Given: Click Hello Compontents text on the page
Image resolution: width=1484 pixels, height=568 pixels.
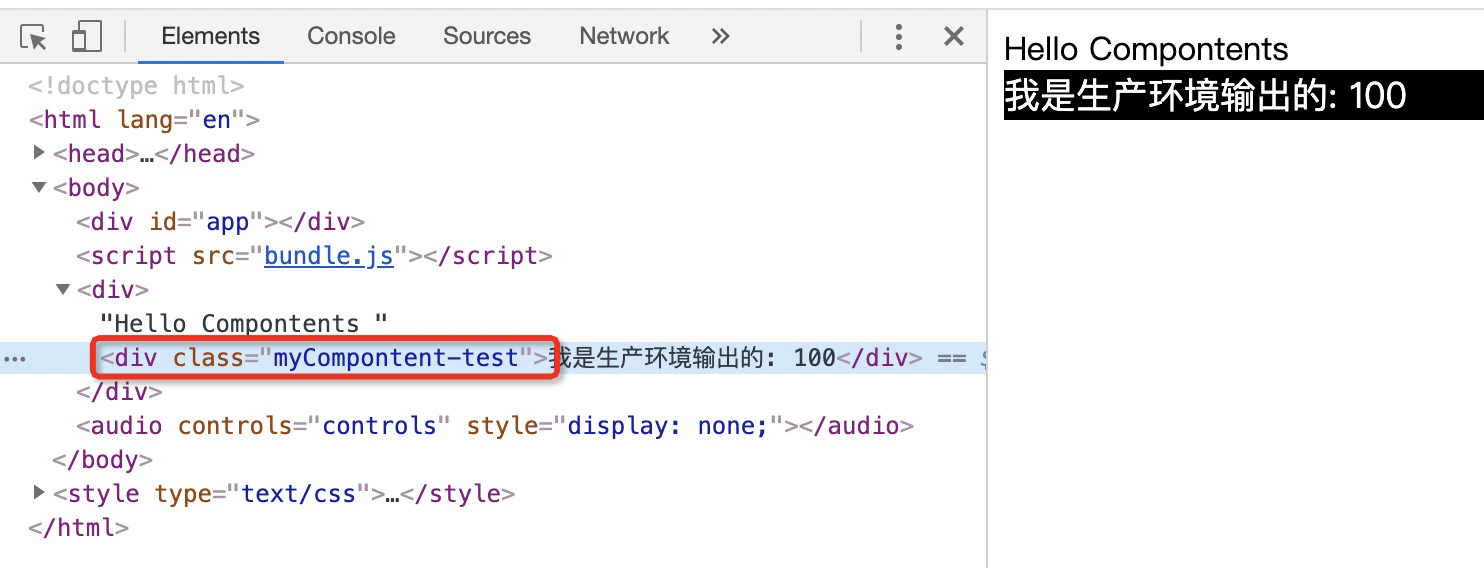Looking at the screenshot, I should [1146, 49].
